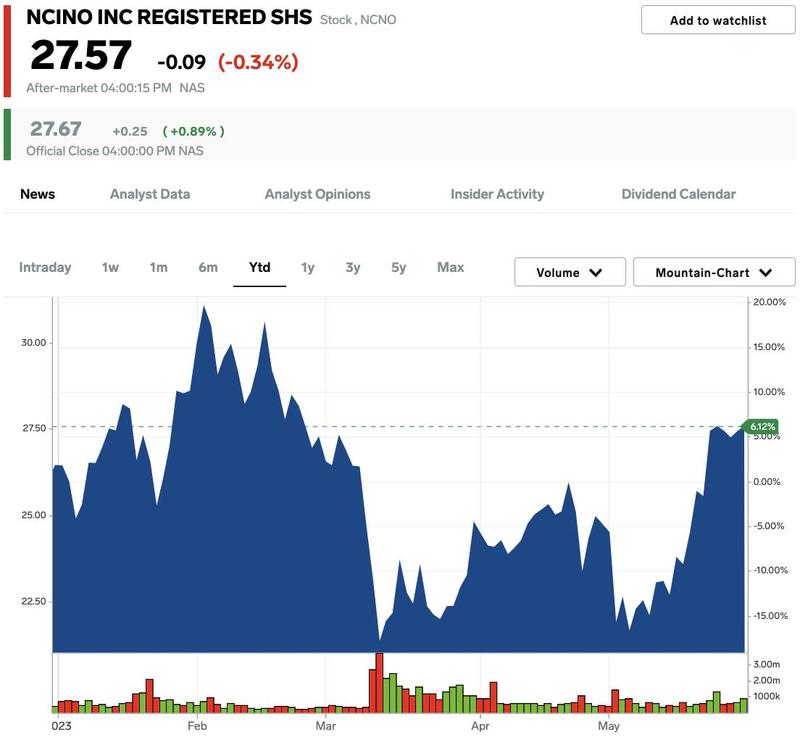
Task: Switch chart to the 3y range
Action: (353, 267)
